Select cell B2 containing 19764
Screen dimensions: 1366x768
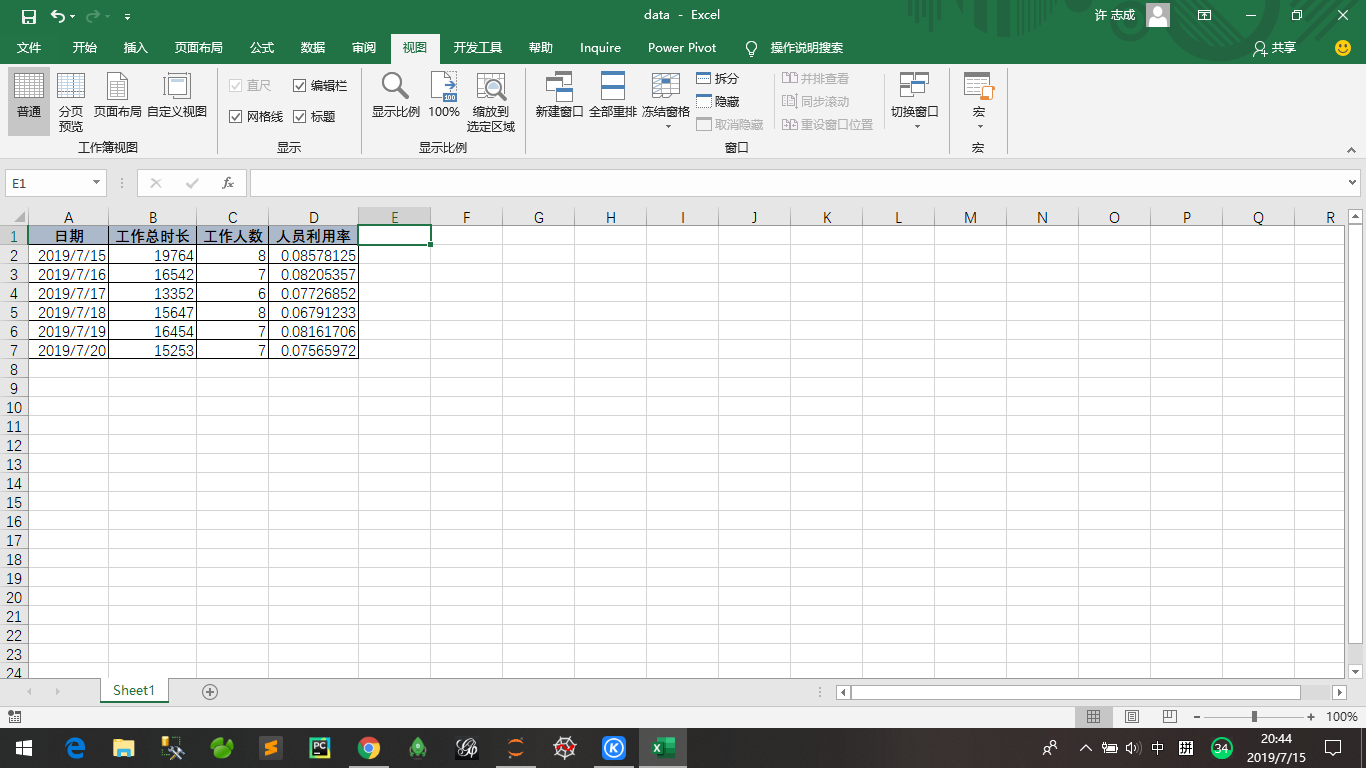coord(153,255)
